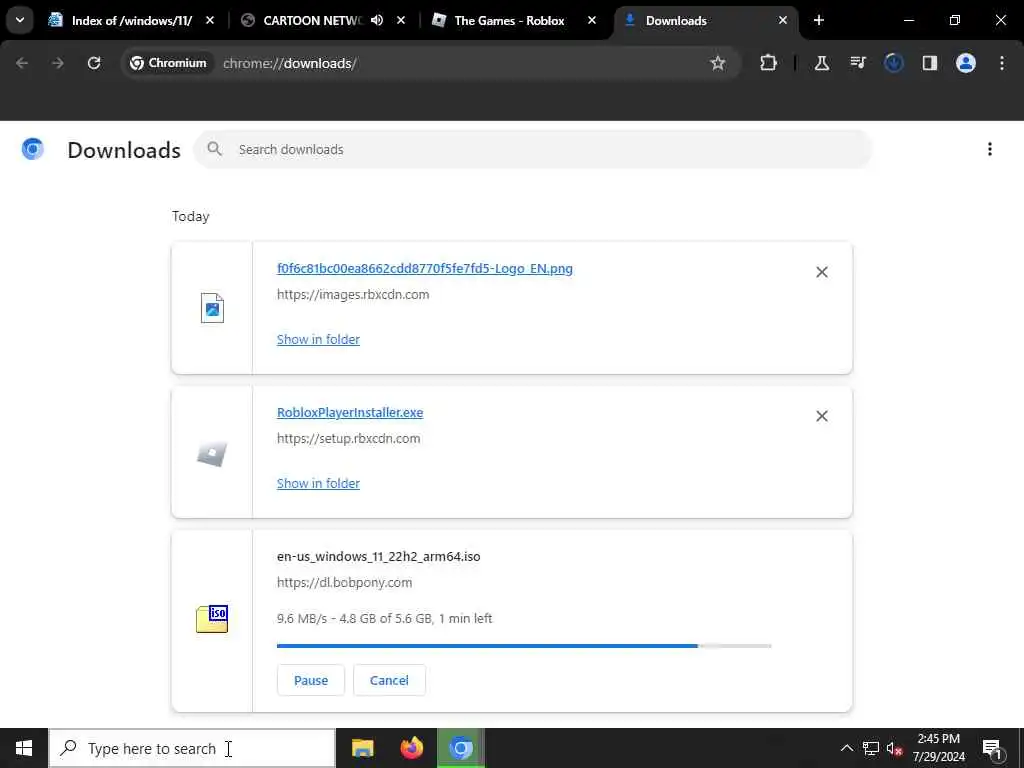This screenshot has width=1024, height=768.
Task: Close the CARTOON NETWORK tab
Action: point(401,21)
